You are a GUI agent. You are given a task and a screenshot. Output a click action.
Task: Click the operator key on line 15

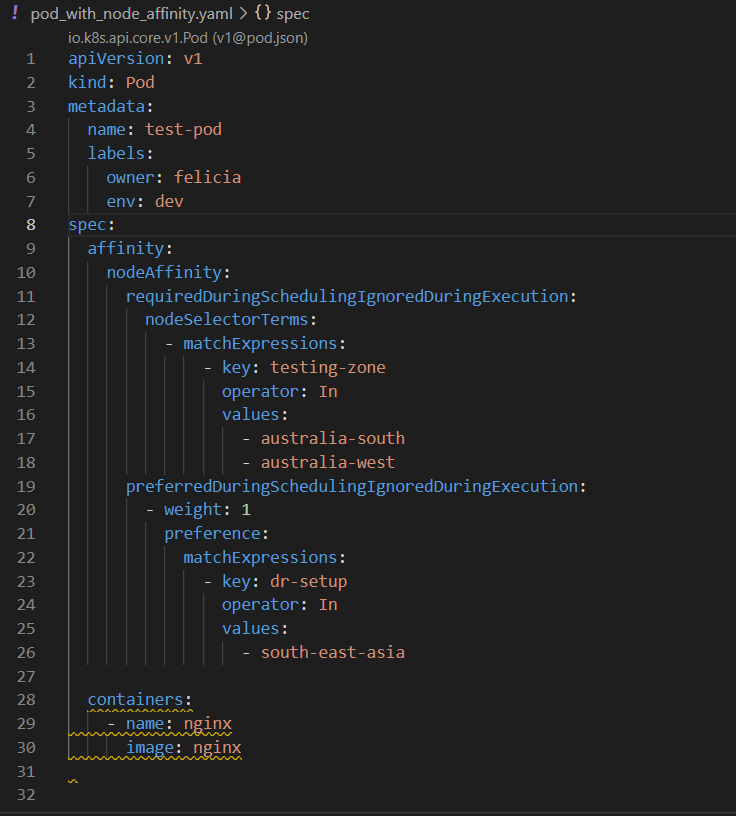pyautogui.click(x=261, y=391)
